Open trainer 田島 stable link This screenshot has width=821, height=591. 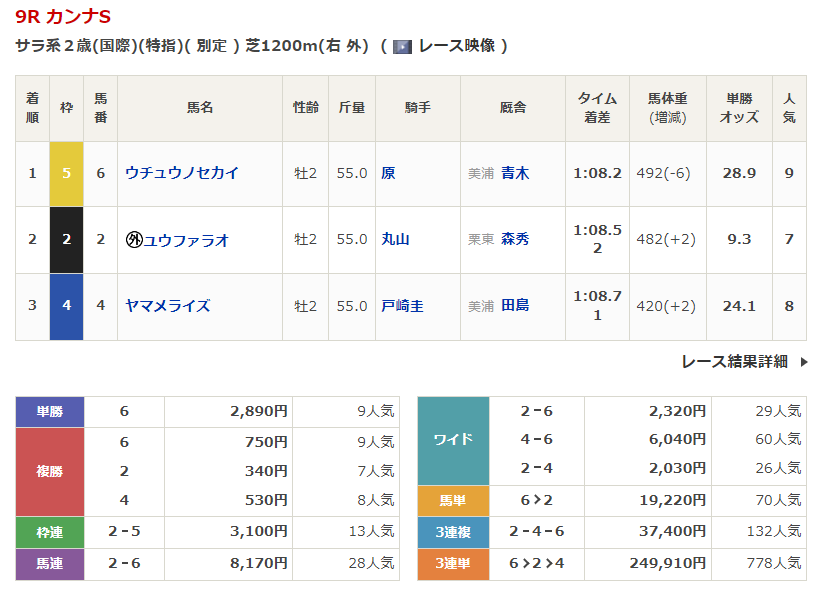515,306
